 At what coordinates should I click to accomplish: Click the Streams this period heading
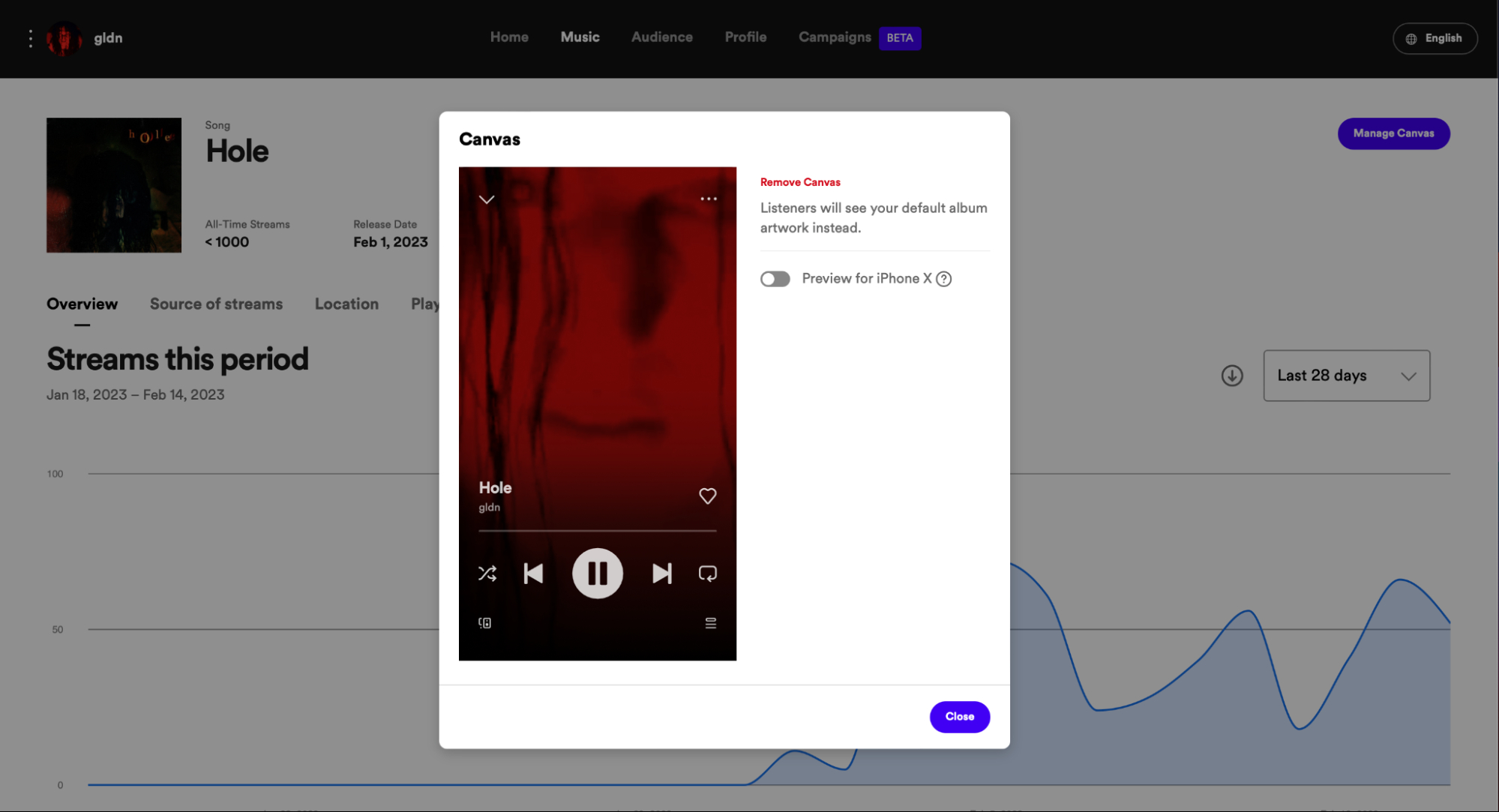click(178, 359)
